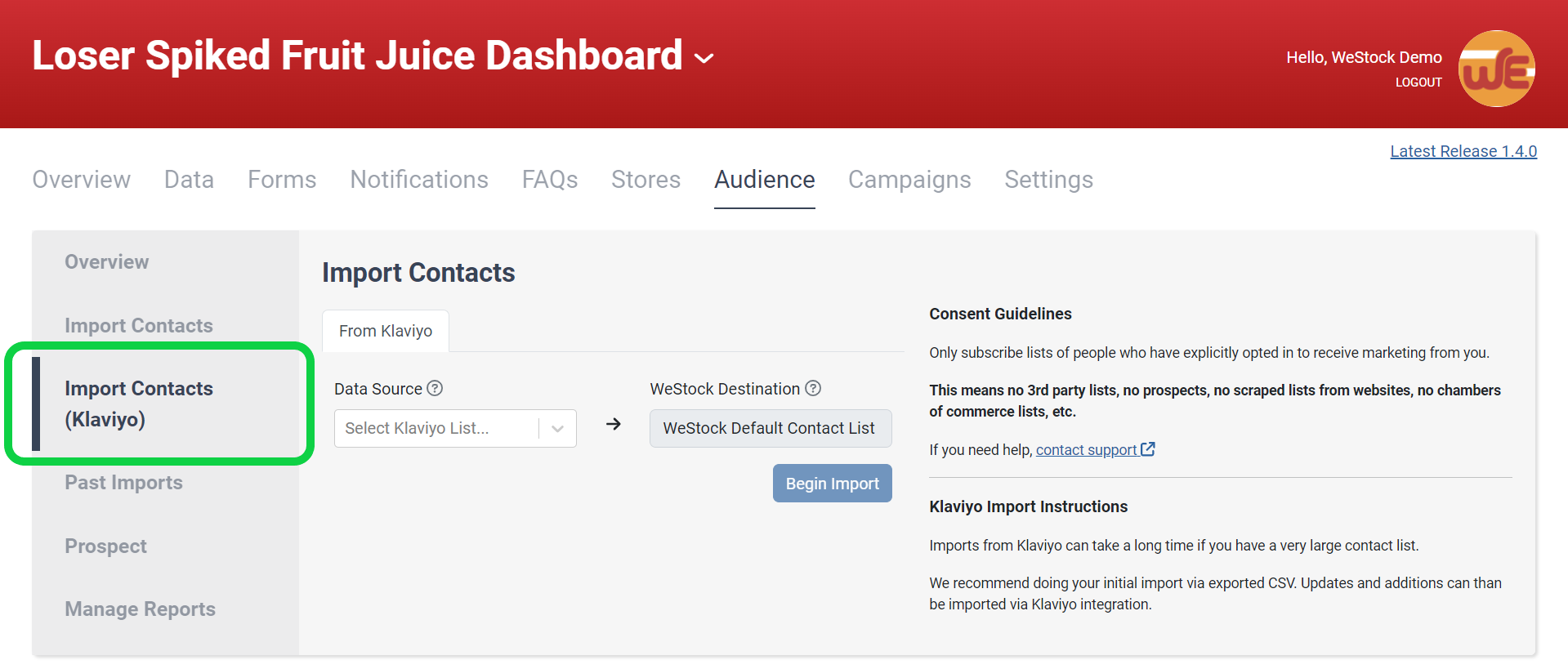
Task: Open help icon next to Data Source
Action: click(436, 389)
